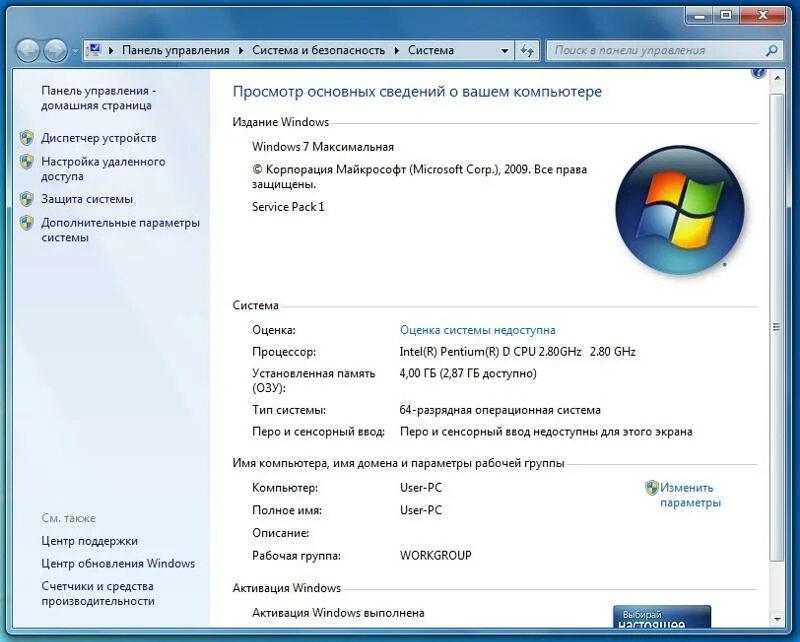
Task: Open Дополнительные параметры системы
Action: click(120, 230)
